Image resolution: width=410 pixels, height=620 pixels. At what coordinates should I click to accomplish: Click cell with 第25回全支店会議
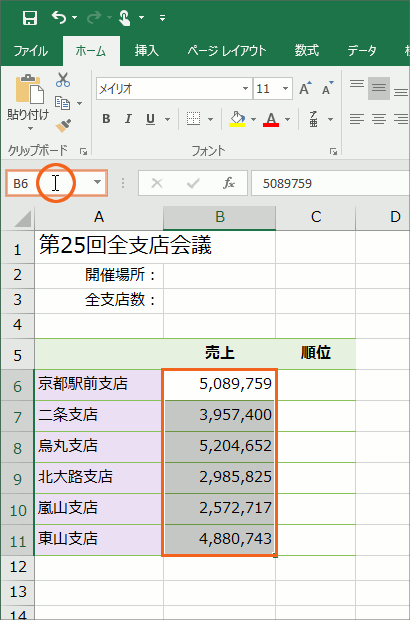point(99,246)
